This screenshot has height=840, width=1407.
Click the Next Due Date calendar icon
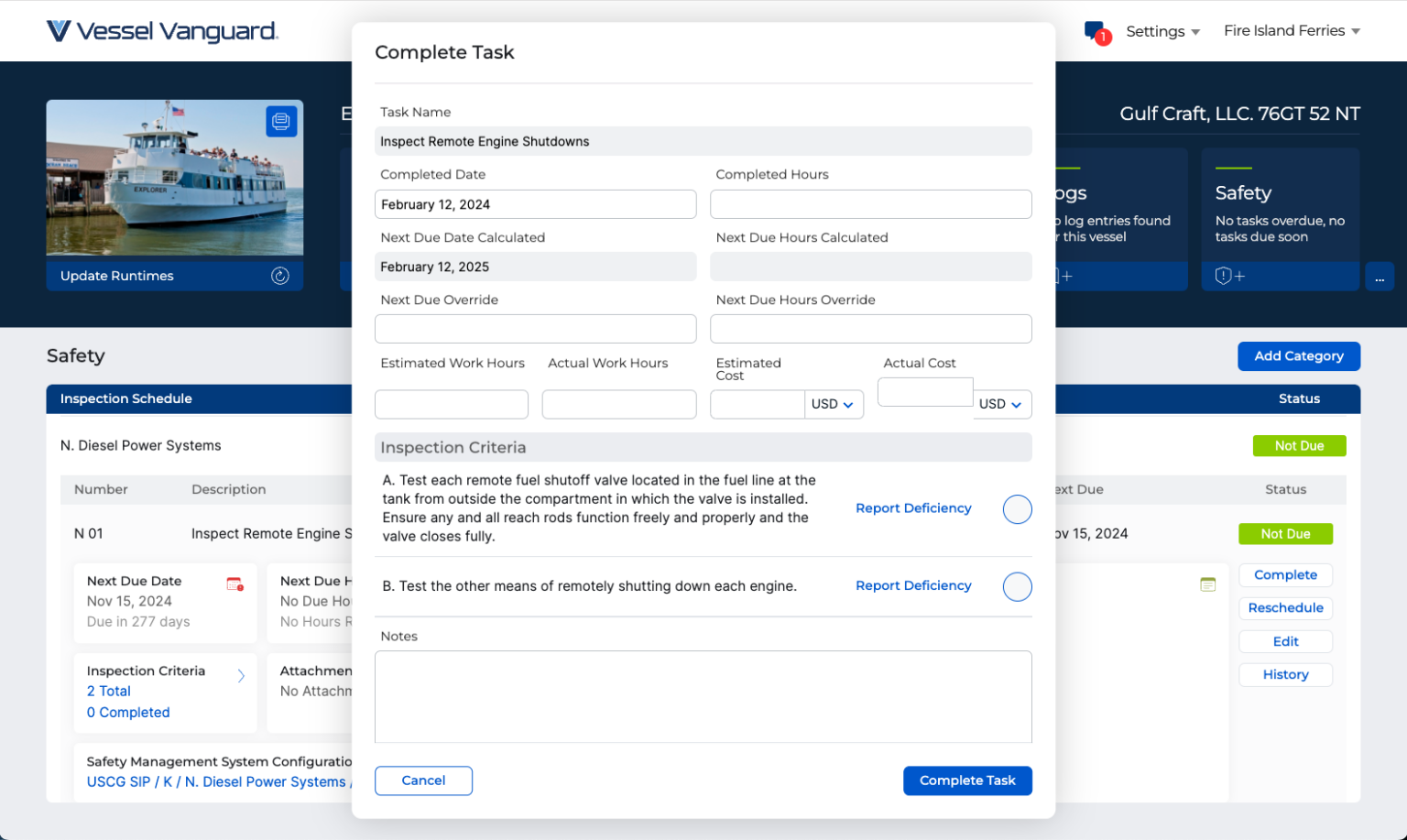point(234,584)
